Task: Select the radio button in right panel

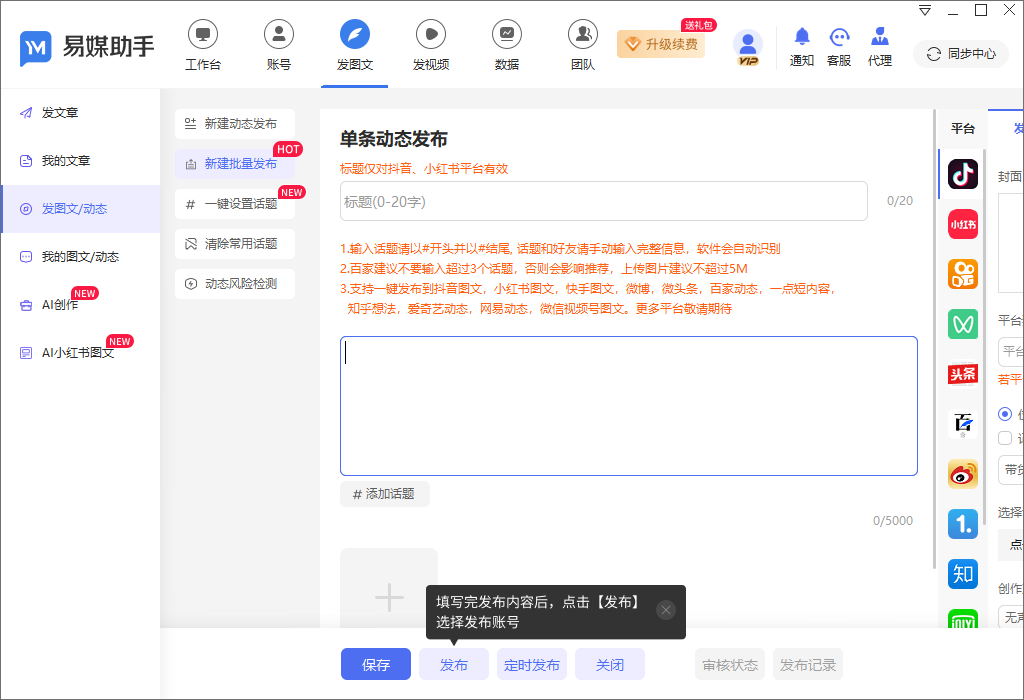Action: coord(1005,414)
